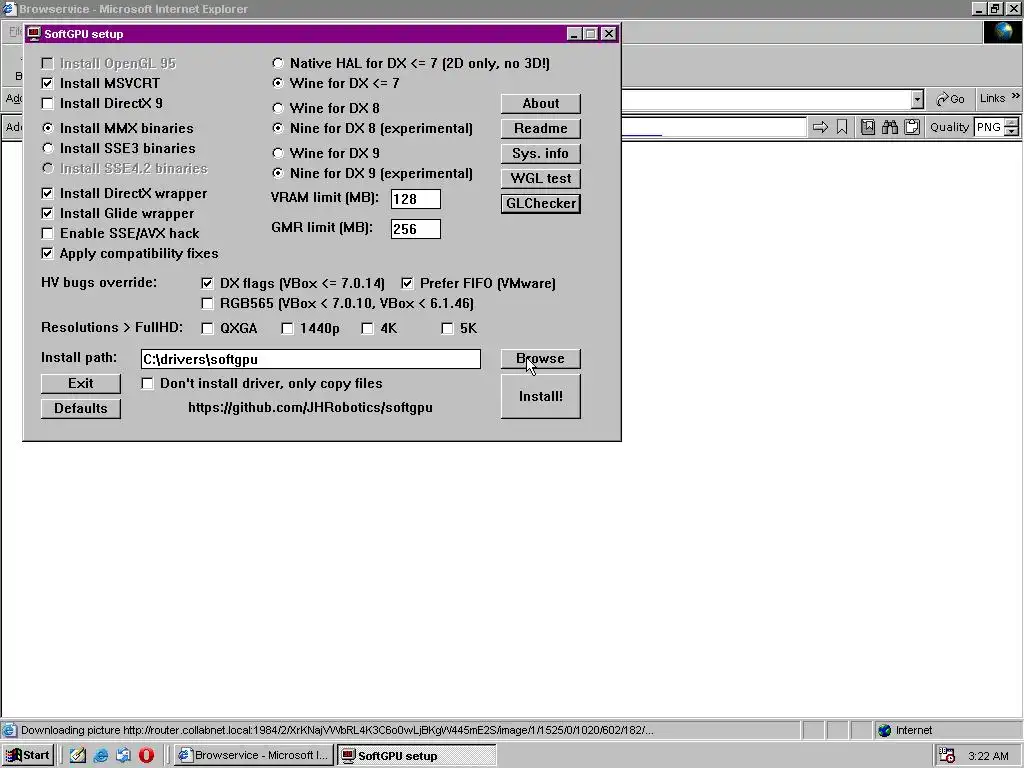
Task: Click the Internet zone globe icon in status bar
Action: [x=884, y=730]
